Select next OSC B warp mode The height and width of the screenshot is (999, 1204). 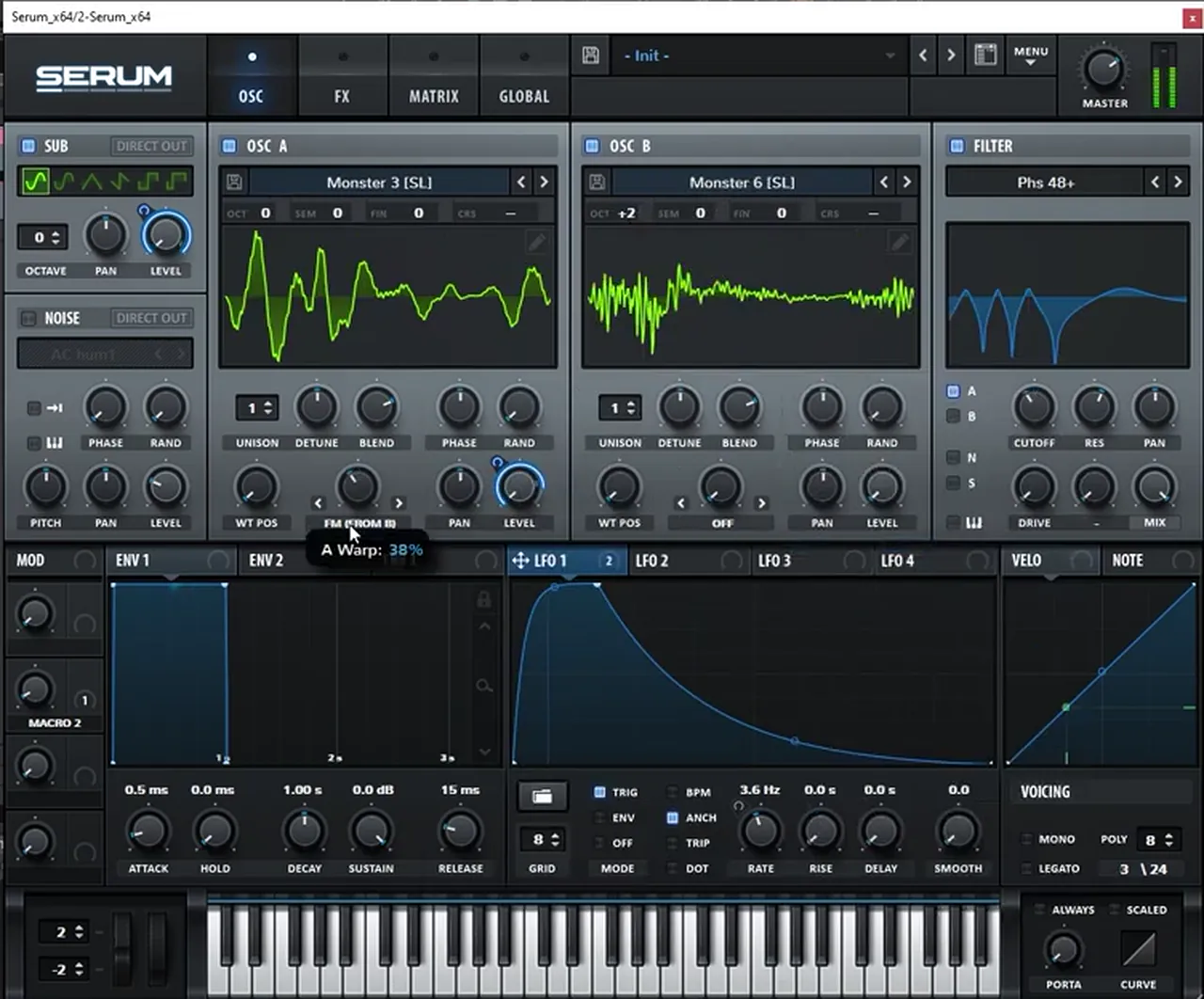(762, 503)
